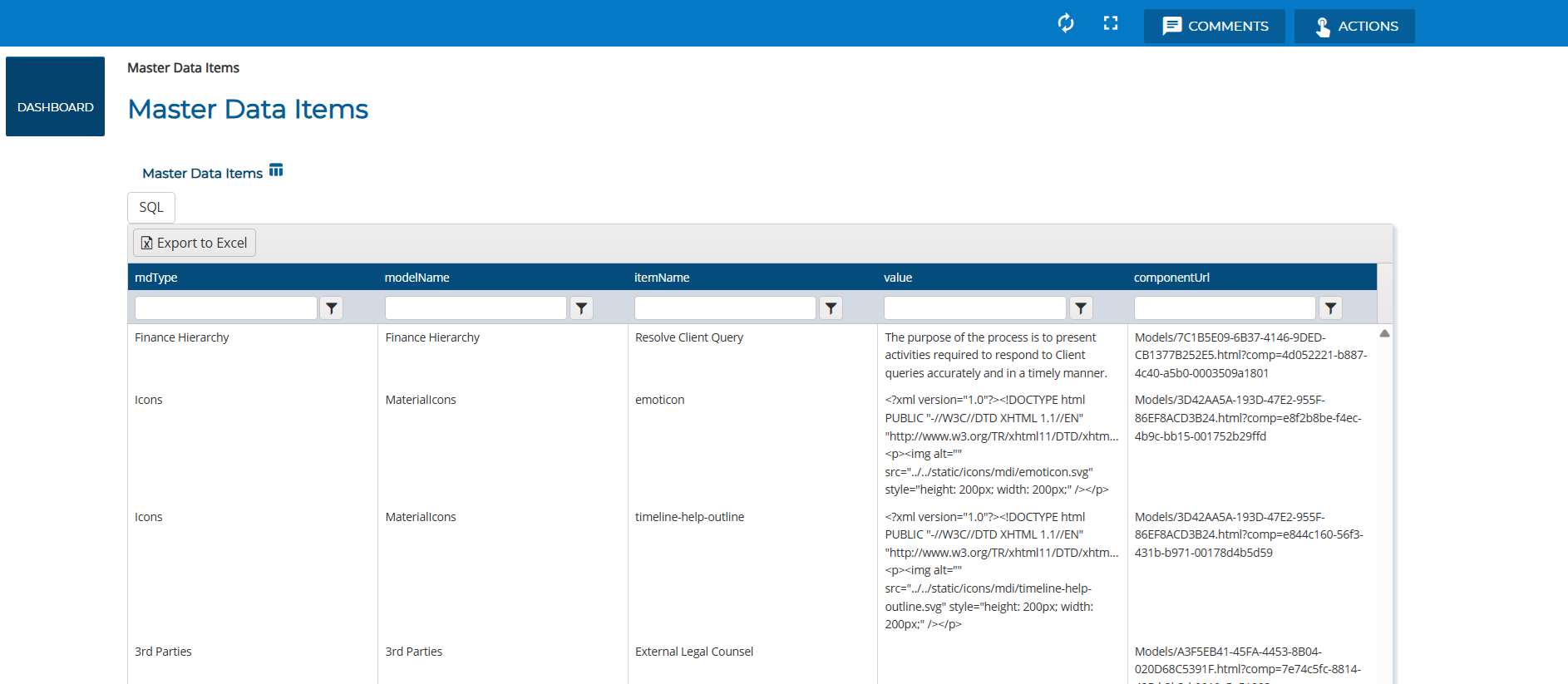Sort by the mdType column header
Viewport: 1568px width, 684px height.
[x=156, y=278]
